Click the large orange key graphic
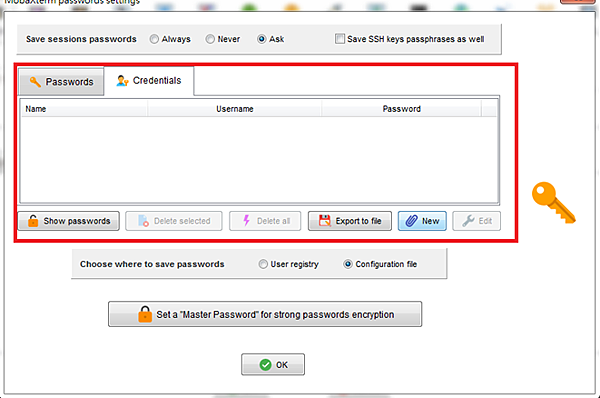 [554, 203]
